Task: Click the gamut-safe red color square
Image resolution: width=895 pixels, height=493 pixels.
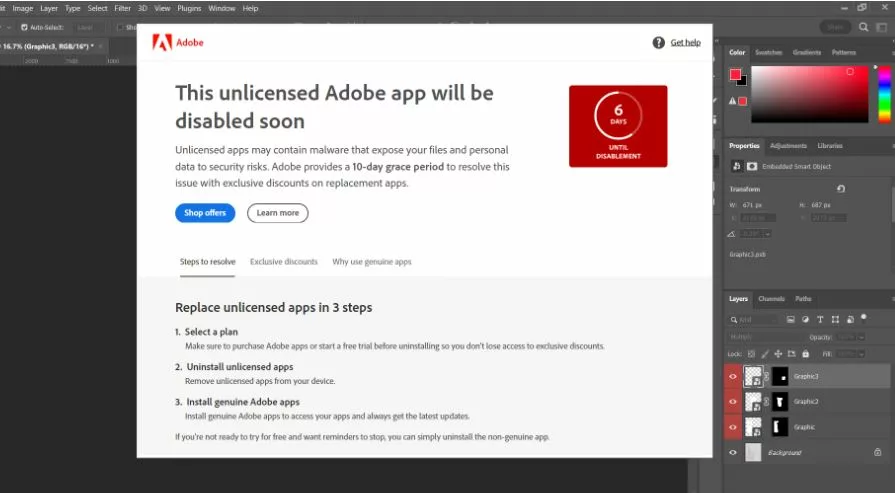Action: pos(743,101)
